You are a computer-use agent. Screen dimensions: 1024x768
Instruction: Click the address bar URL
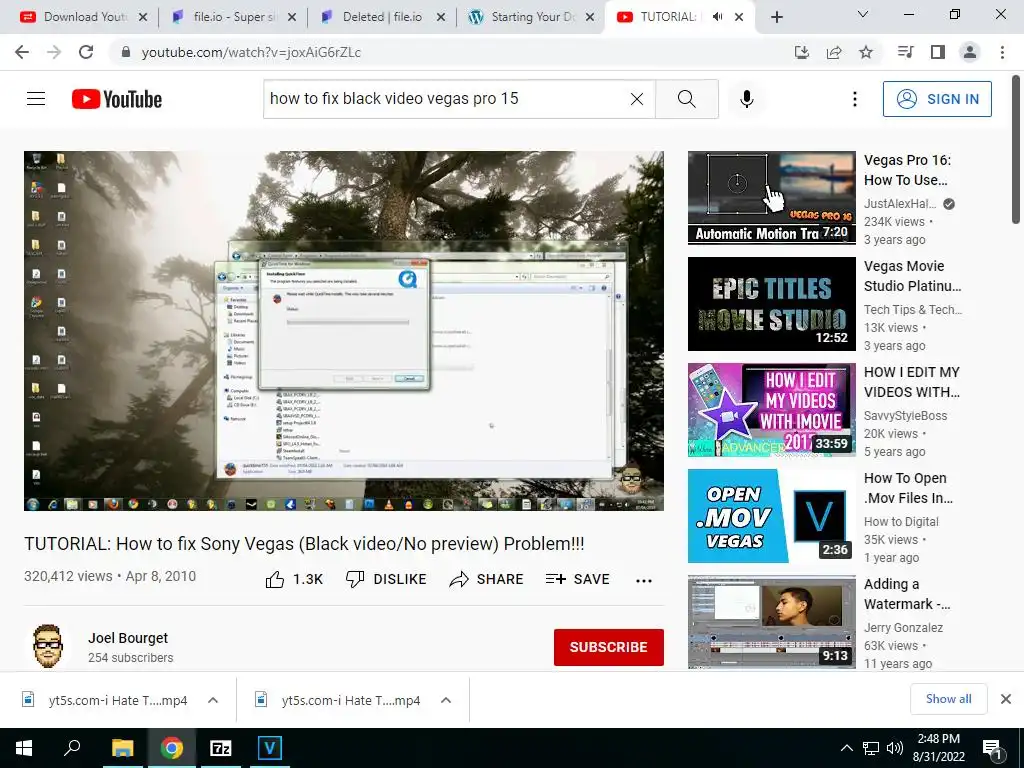pos(251,52)
